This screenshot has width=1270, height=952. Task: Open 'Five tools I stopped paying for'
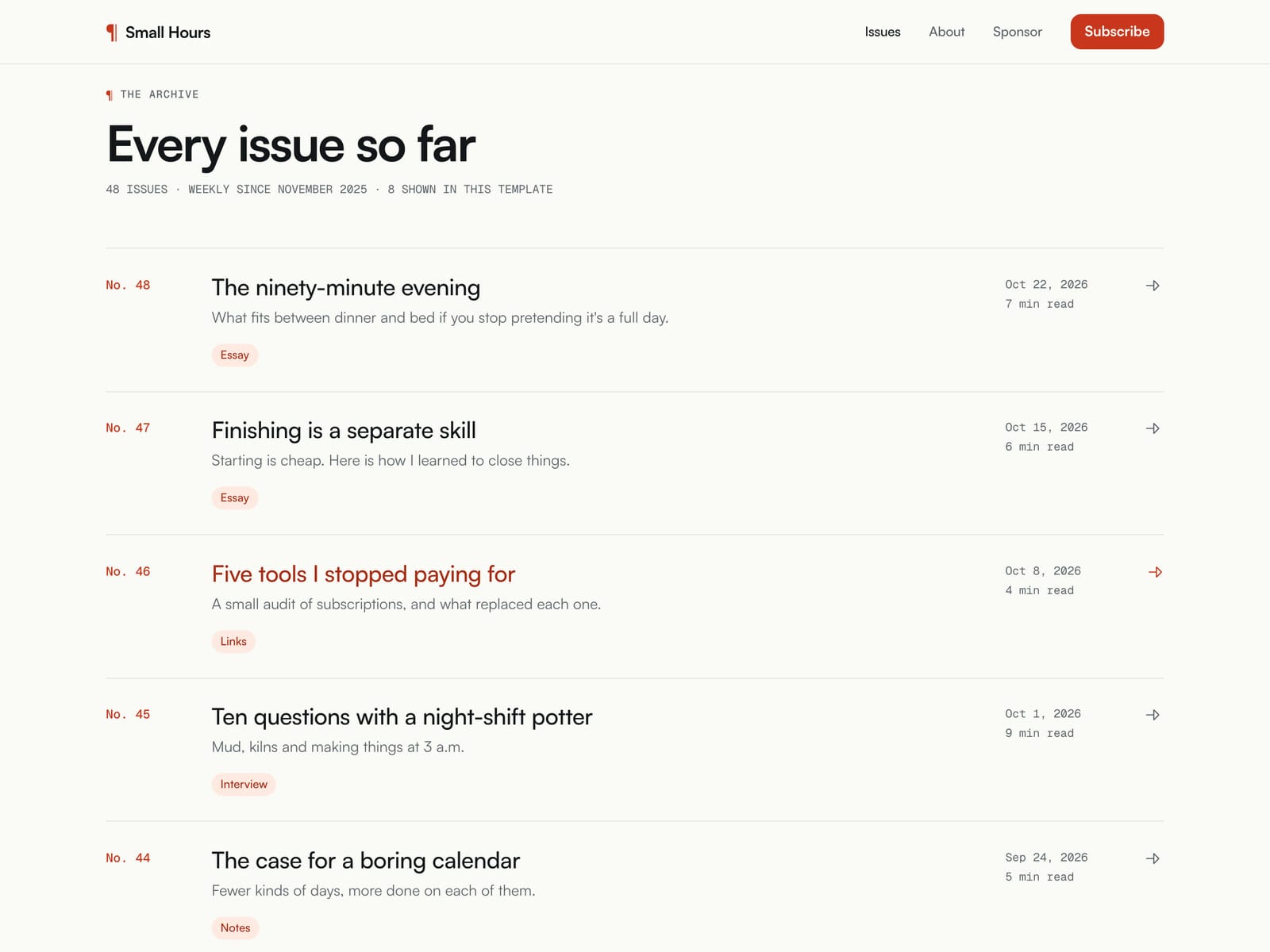(x=364, y=574)
